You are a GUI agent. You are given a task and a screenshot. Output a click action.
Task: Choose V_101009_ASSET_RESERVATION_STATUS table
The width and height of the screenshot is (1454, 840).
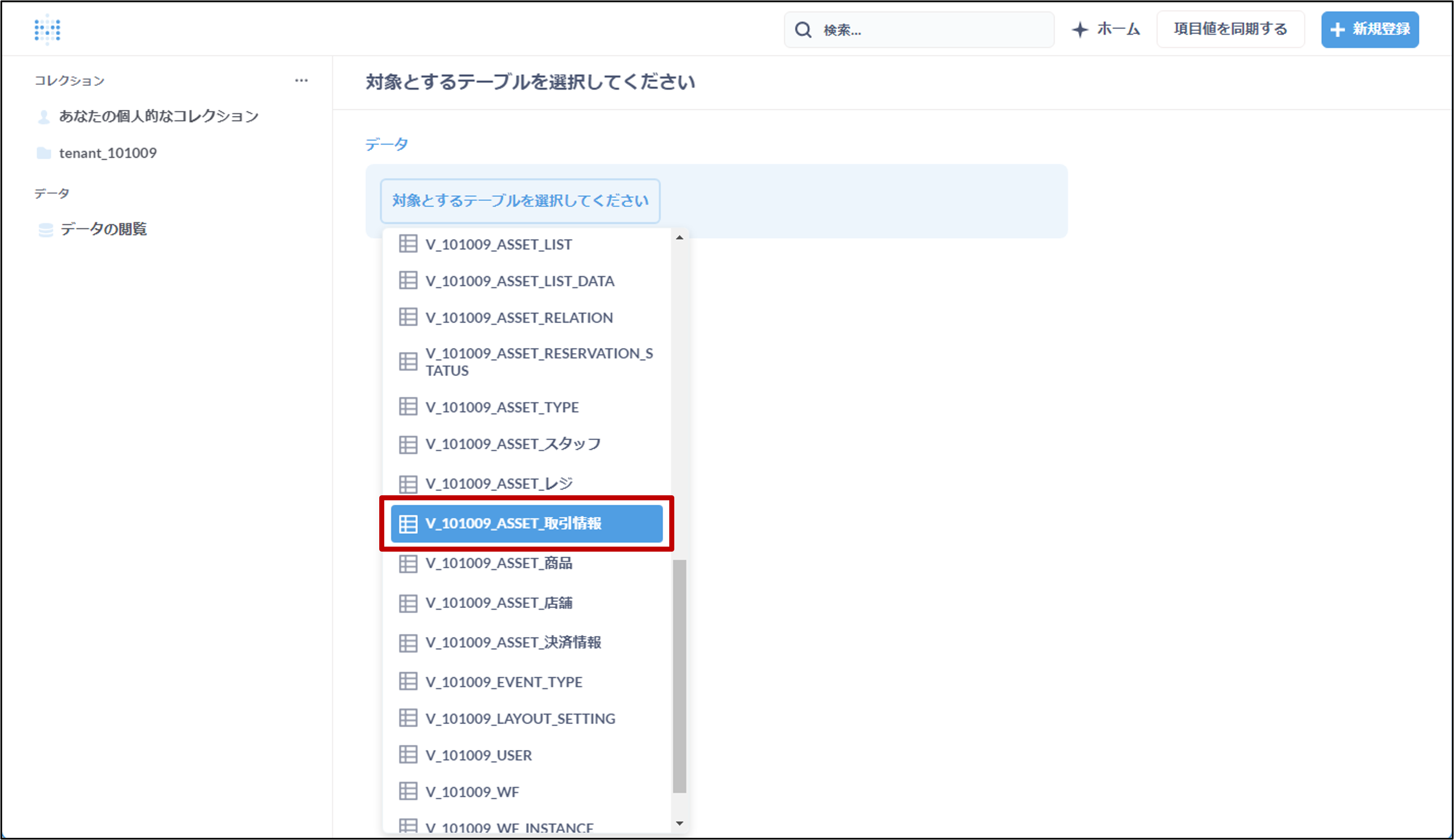coord(539,362)
